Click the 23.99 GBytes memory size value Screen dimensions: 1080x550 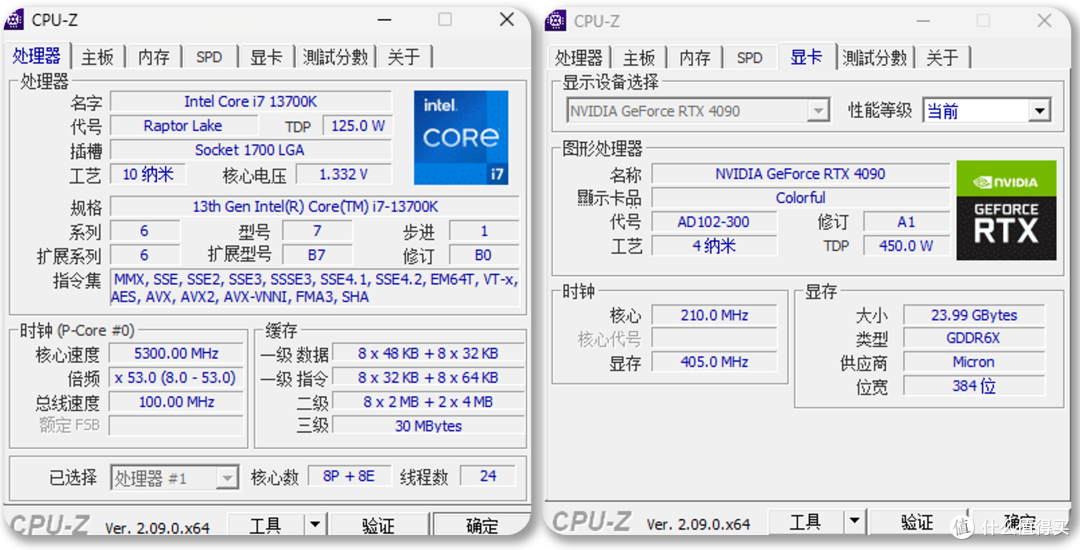[974, 315]
